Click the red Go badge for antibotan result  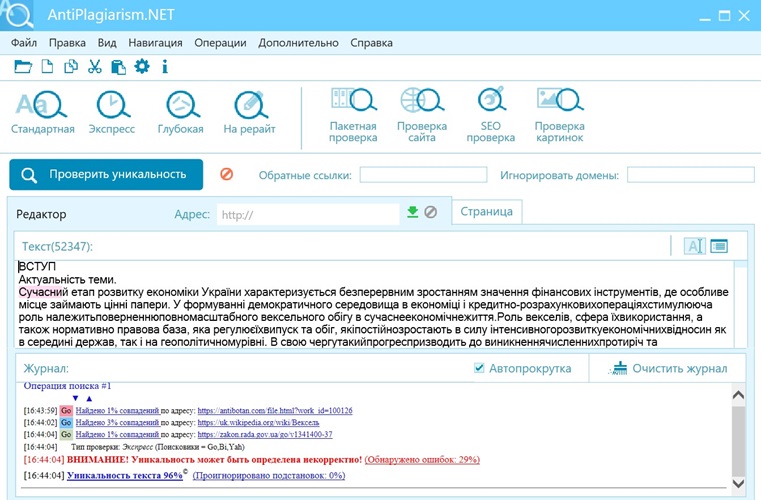point(66,411)
